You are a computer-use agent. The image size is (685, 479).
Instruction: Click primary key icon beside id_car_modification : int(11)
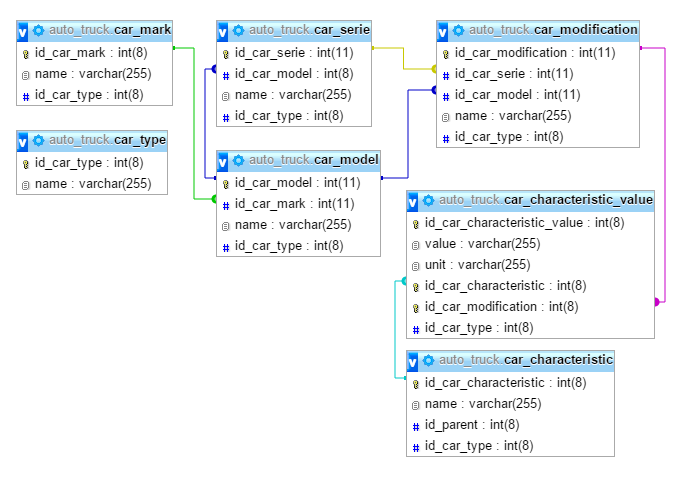point(446,54)
